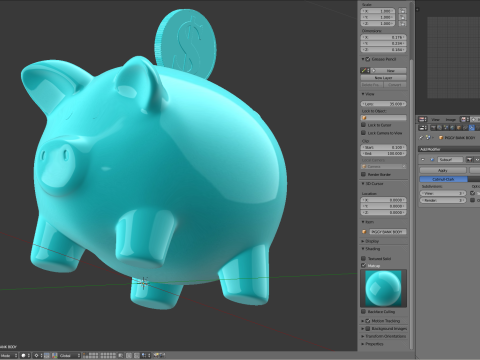Image resolution: width=480 pixels, height=360 pixels.
Task: Expand the Display panel
Action: coord(363,241)
